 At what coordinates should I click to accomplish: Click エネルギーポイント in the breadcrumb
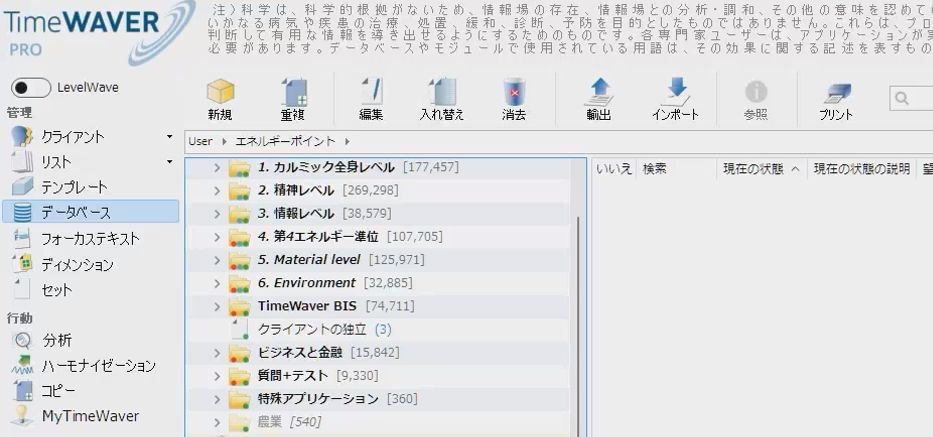285,142
